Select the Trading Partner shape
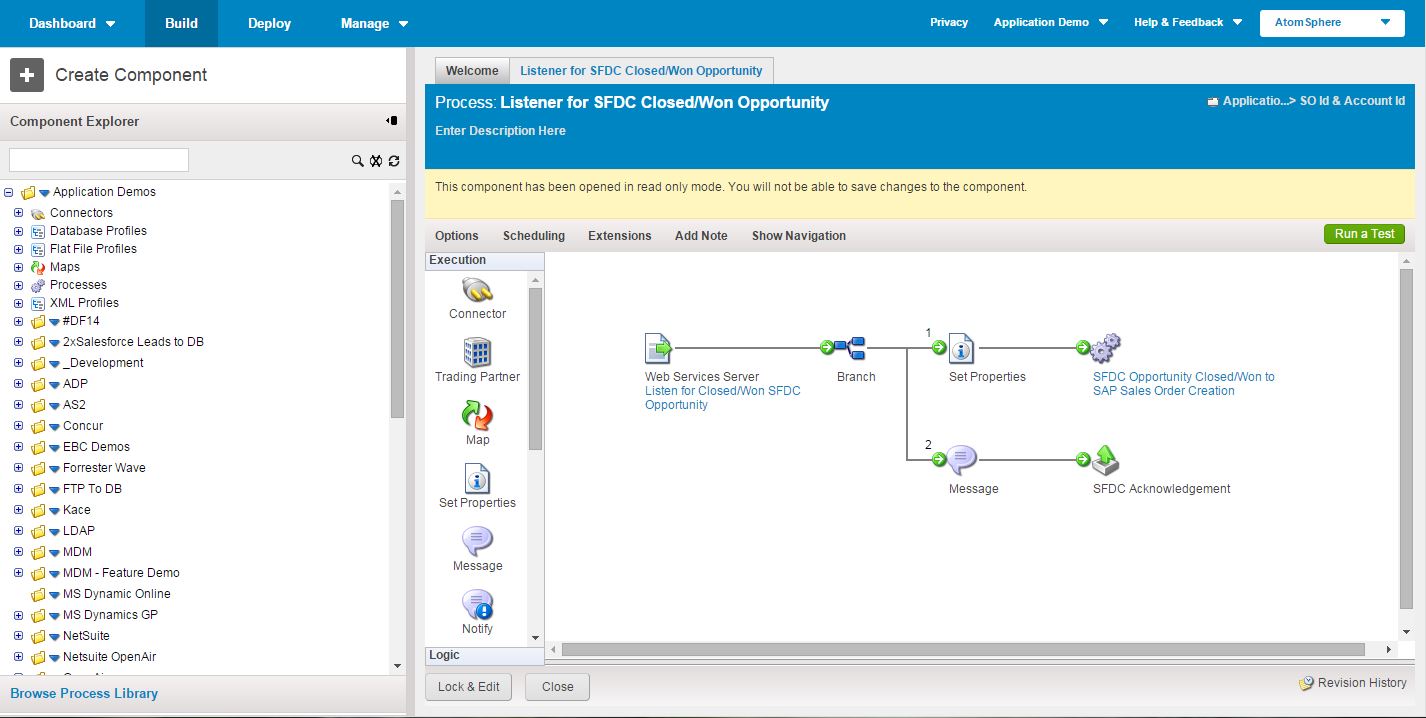The width and height of the screenshot is (1426, 718). point(477,361)
